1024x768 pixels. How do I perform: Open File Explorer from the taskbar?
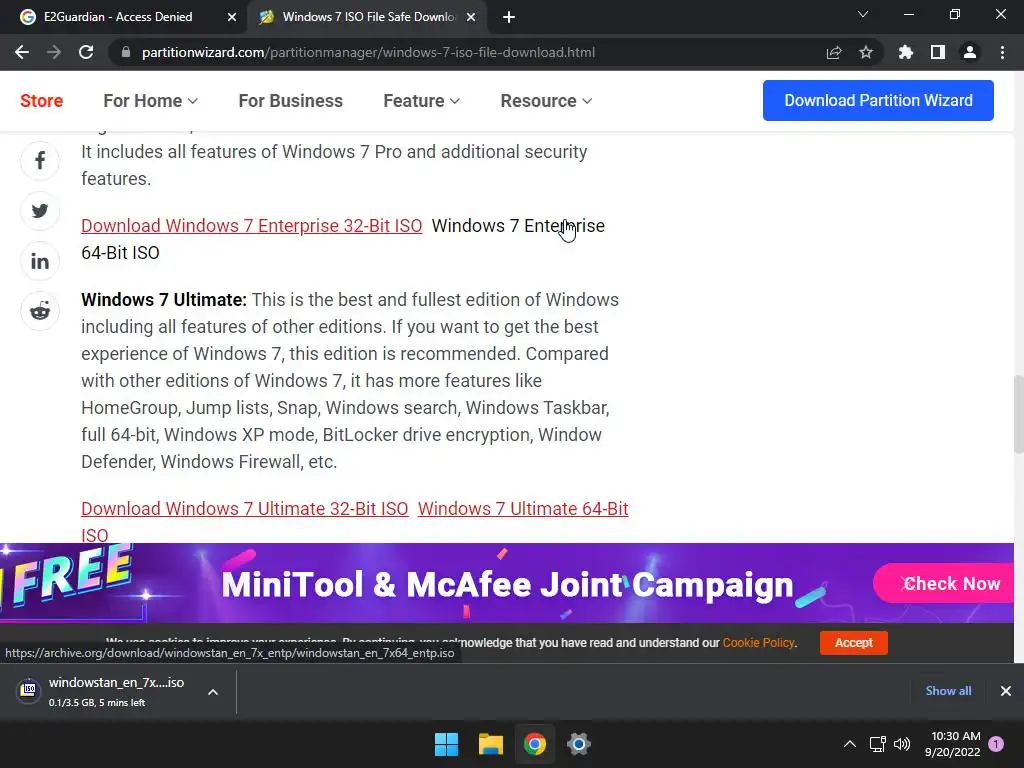click(490, 744)
